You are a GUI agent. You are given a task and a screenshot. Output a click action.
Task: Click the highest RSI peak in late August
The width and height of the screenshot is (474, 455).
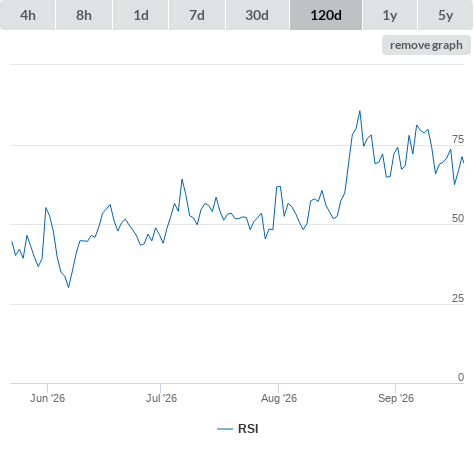tap(360, 111)
